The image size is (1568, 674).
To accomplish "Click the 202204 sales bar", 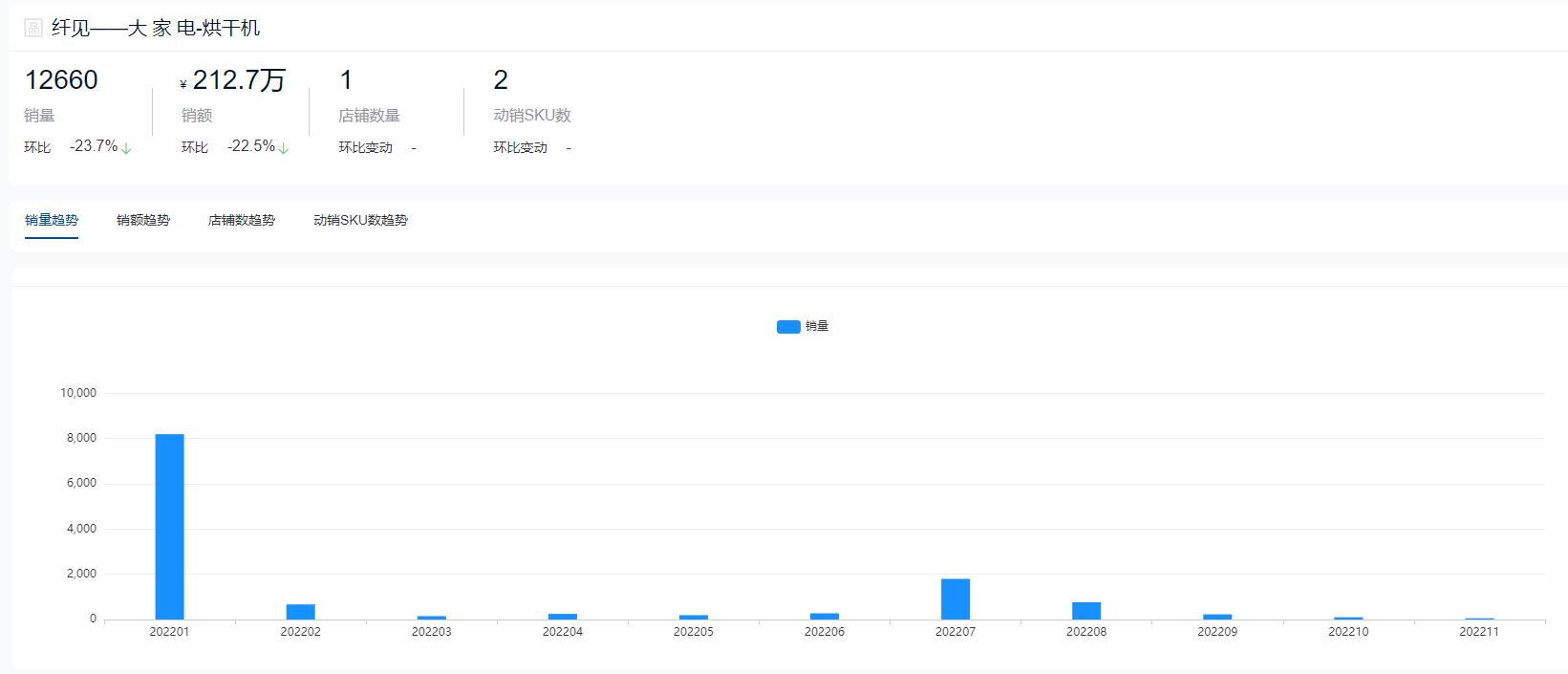I will pyautogui.click(x=562, y=617).
